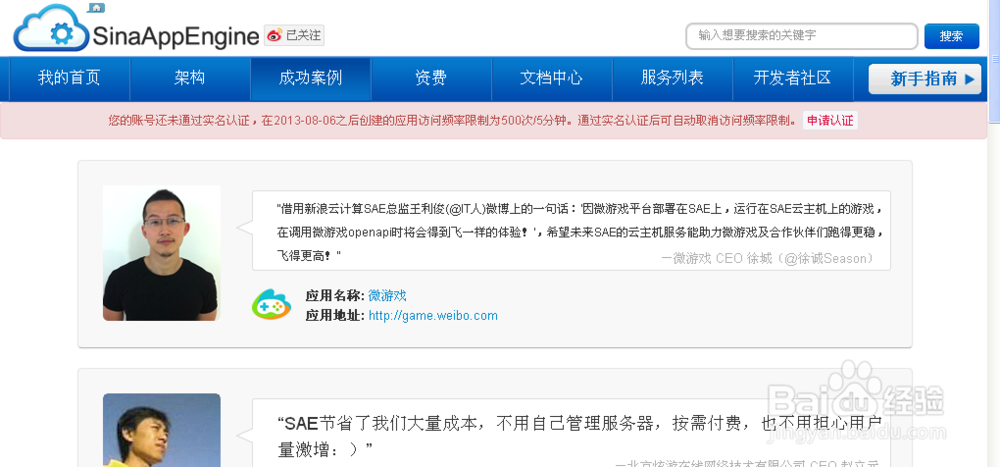Viewport: 1000px width, 467px height.
Task: Open the 文档中心 nav tab
Action: [552, 78]
